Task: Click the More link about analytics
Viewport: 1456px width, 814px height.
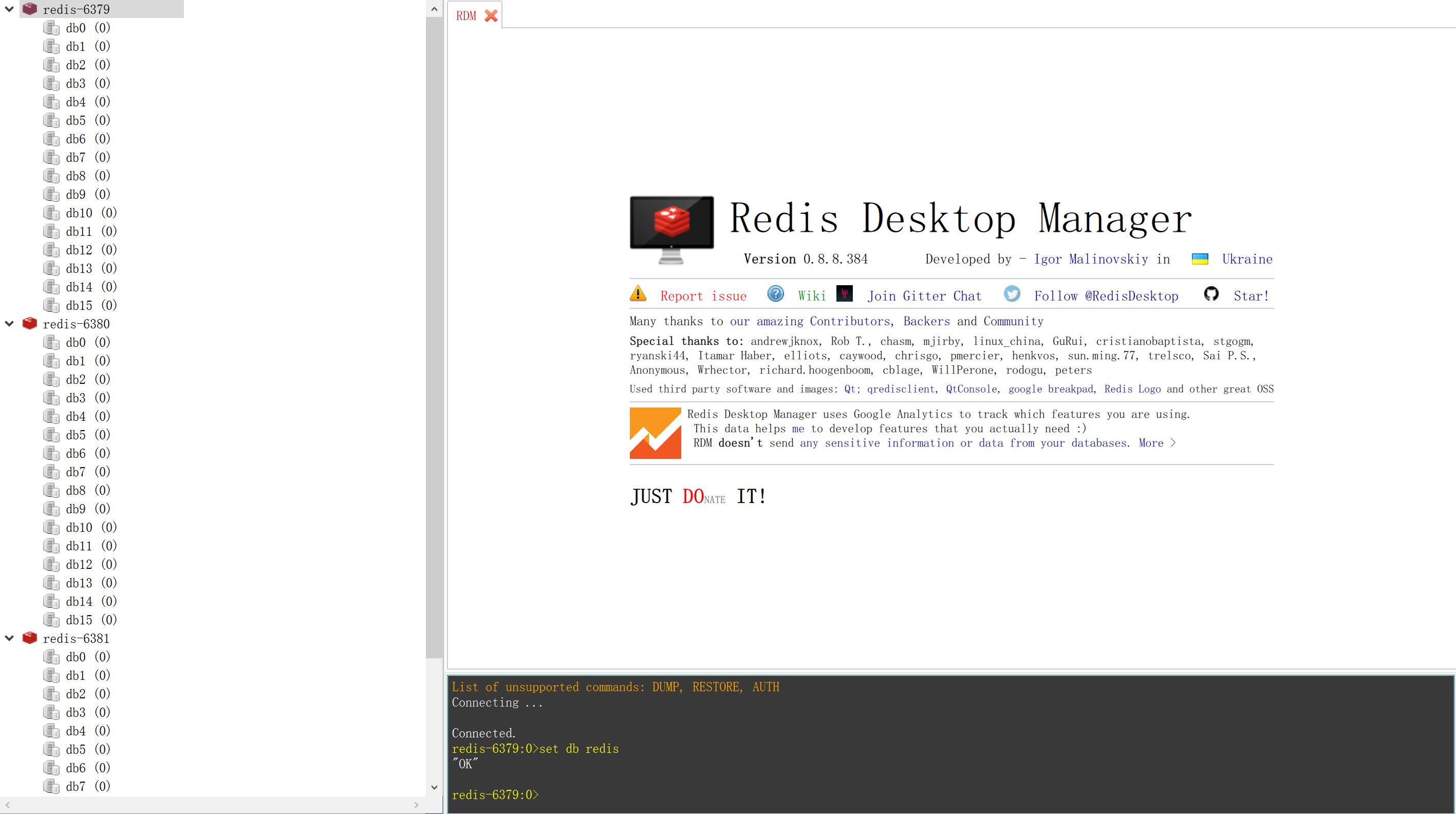Action: [x=1157, y=442]
